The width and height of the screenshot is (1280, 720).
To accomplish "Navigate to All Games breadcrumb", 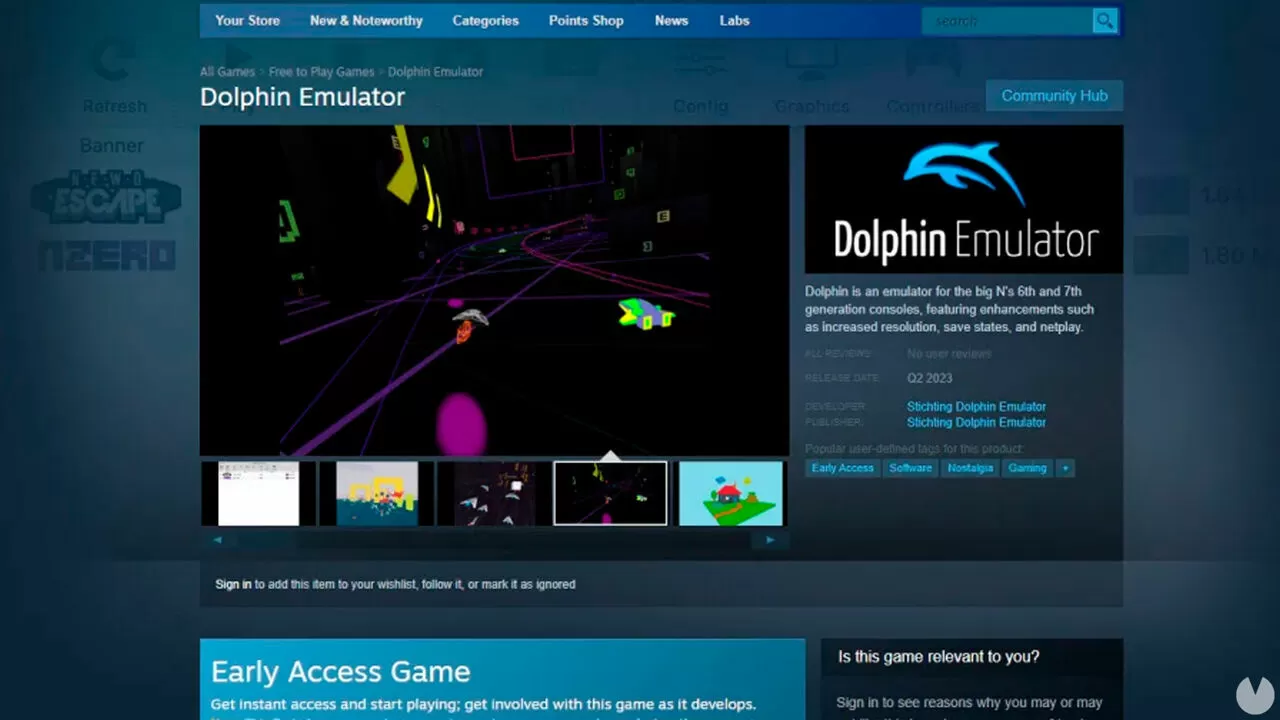I will 227,71.
